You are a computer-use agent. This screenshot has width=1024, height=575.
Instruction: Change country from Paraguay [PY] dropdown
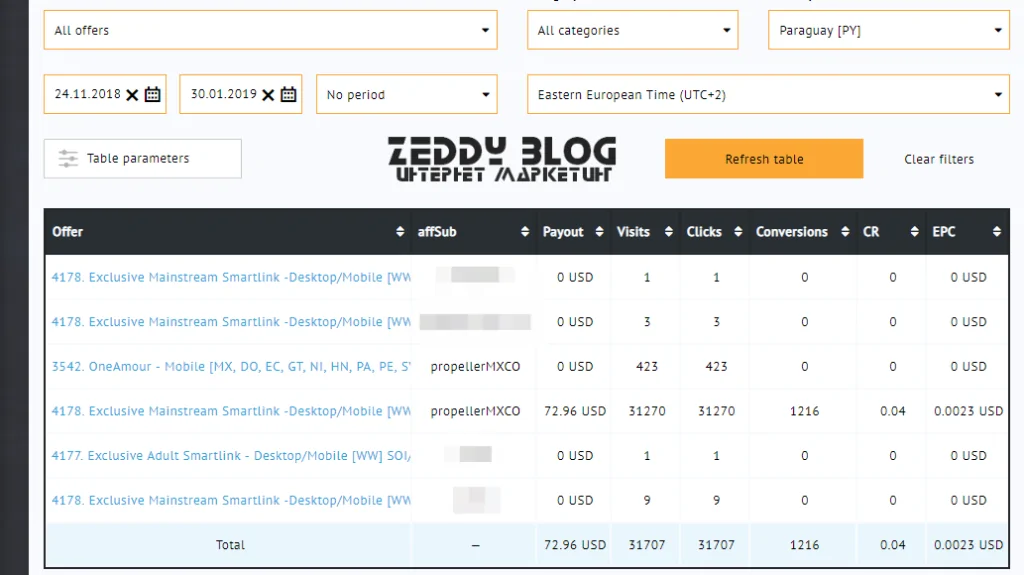click(x=888, y=30)
